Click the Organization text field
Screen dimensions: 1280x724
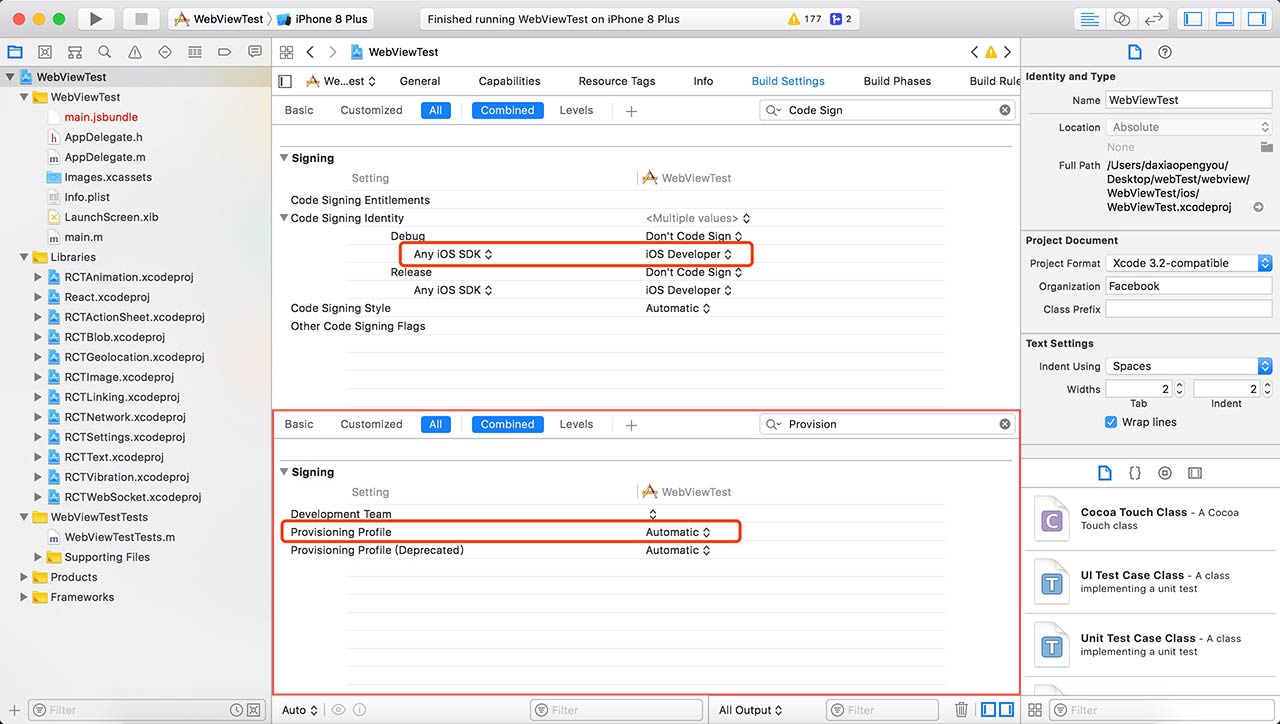click(1189, 286)
